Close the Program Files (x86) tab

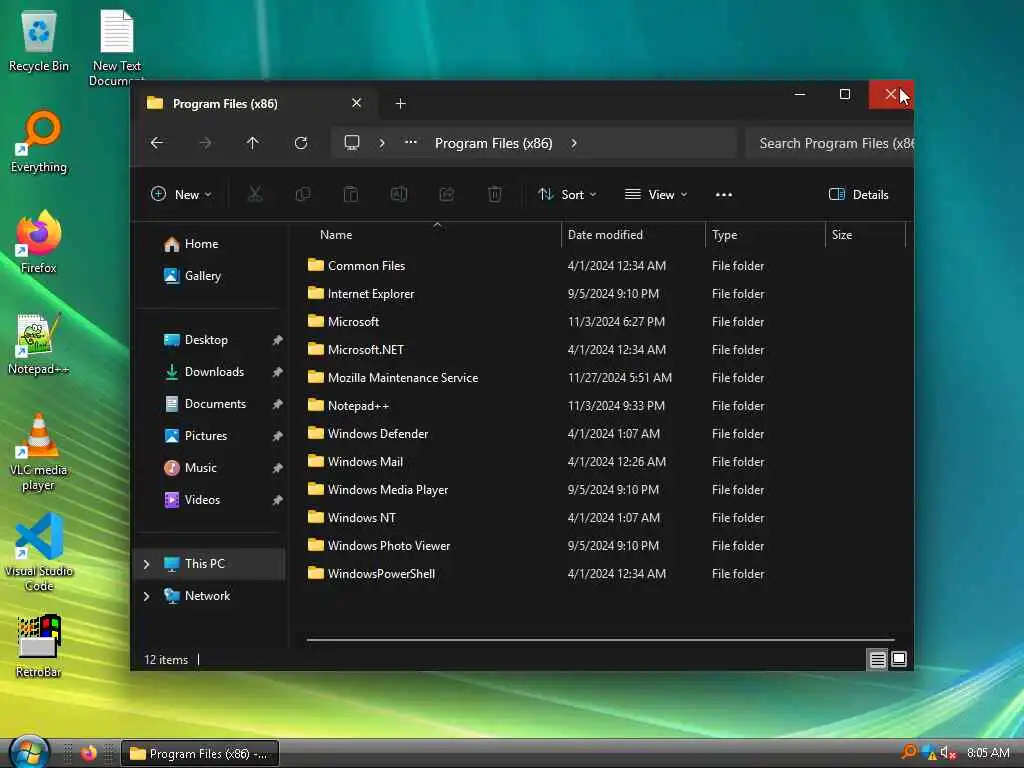pyautogui.click(x=357, y=103)
